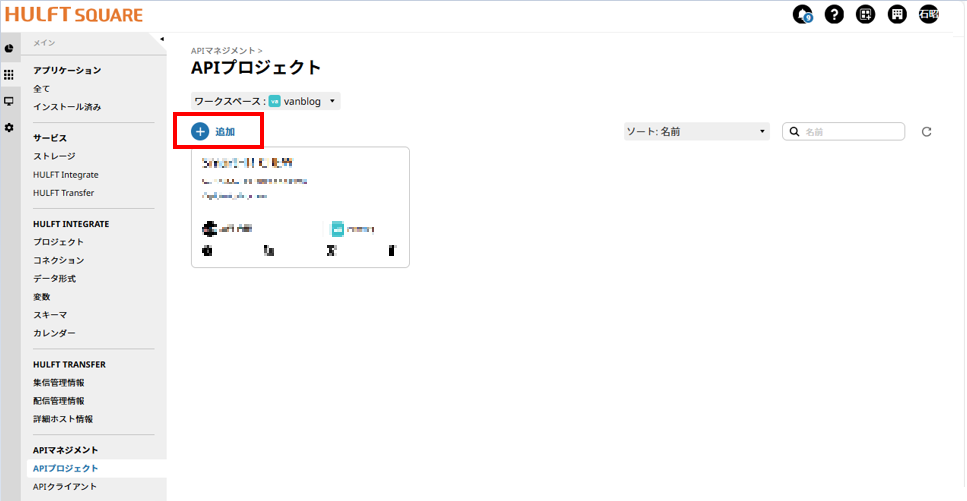This screenshot has height=501, width=967.
Task: Open the workspace vanblog dropdown
Action: [x=266, y=101]
